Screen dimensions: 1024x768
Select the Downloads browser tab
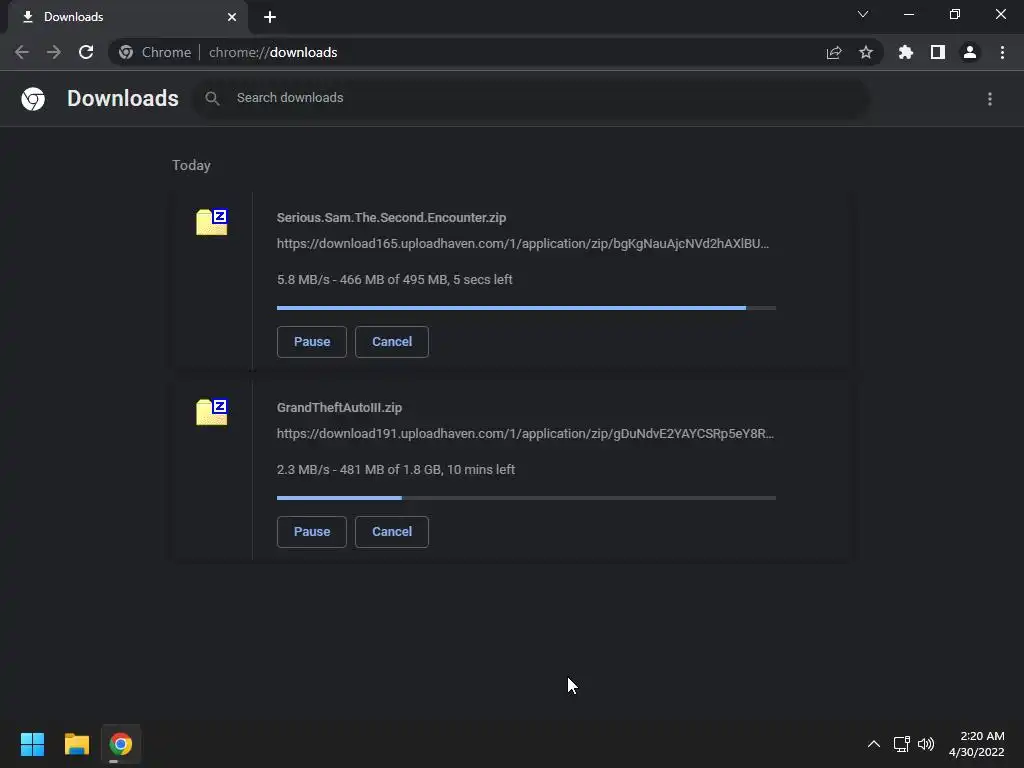[128, 17]
